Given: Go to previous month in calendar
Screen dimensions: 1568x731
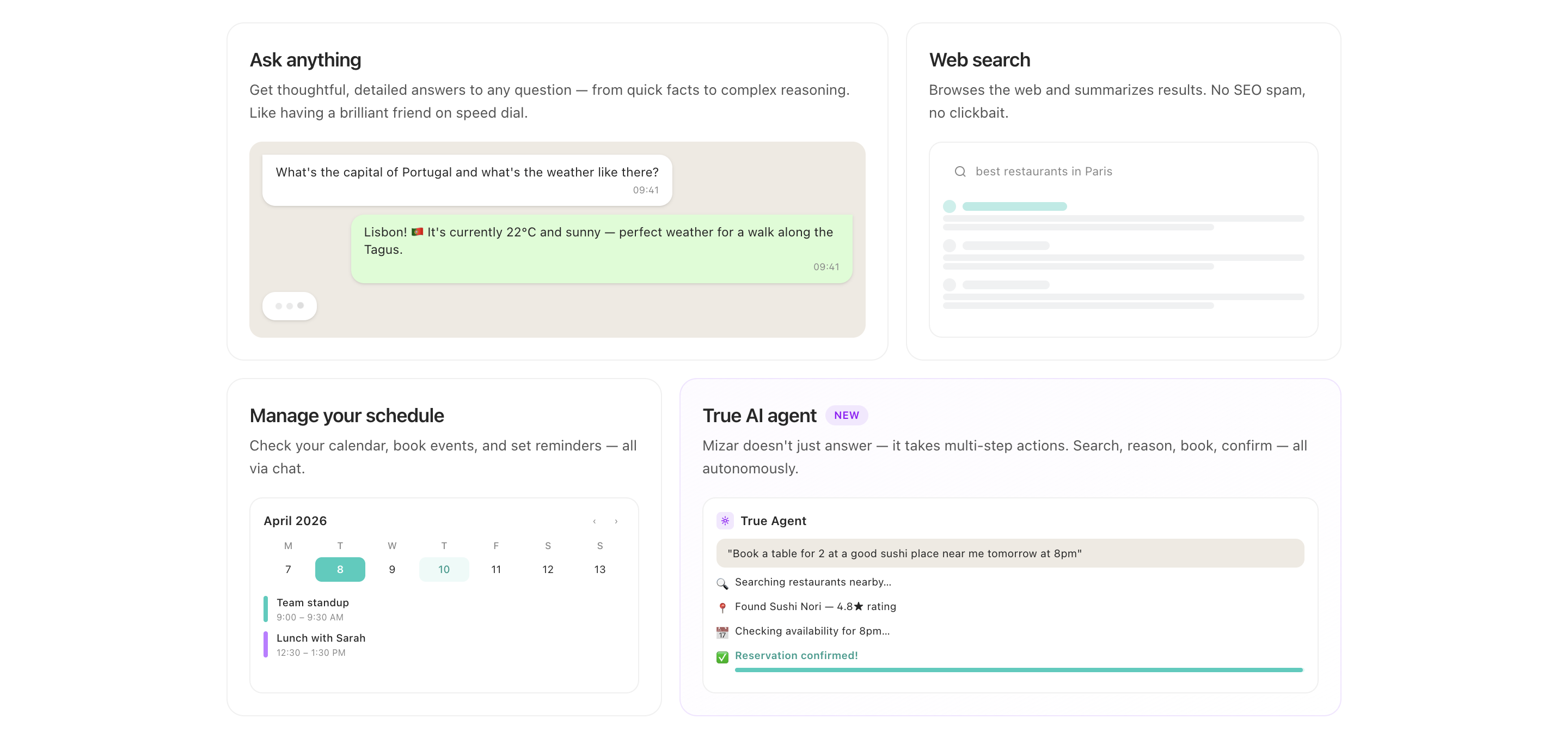Looking at the screenshot, I should (594, 521).
